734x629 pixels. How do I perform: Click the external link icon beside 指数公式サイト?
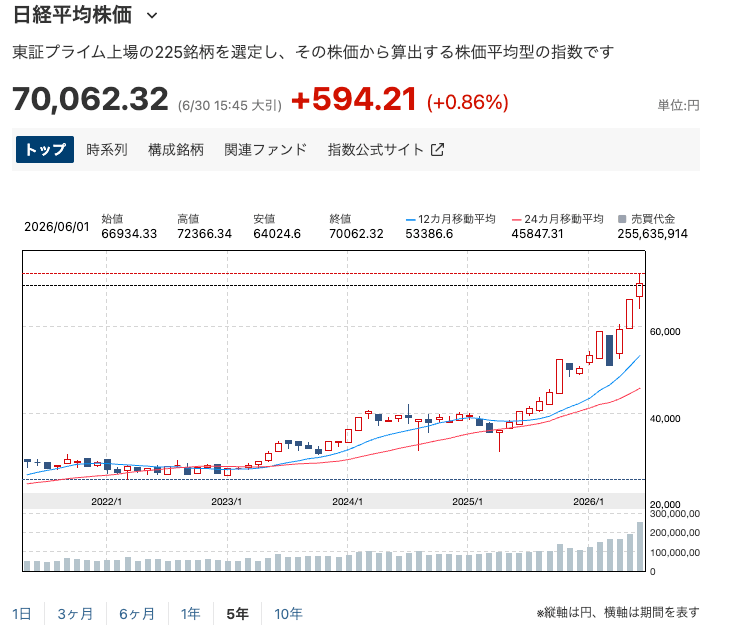pyautogui.click(x=437, y=150)
